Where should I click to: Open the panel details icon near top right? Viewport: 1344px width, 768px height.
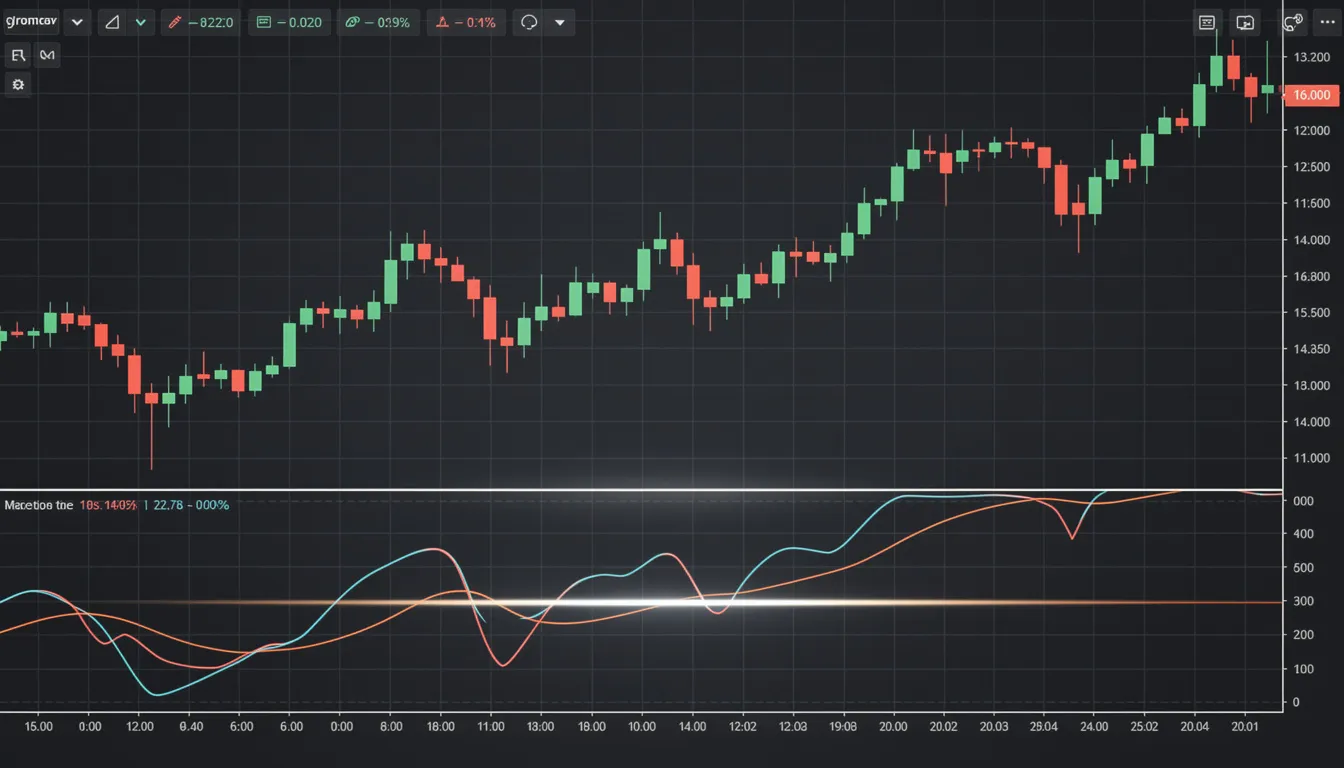(1206, 21)
